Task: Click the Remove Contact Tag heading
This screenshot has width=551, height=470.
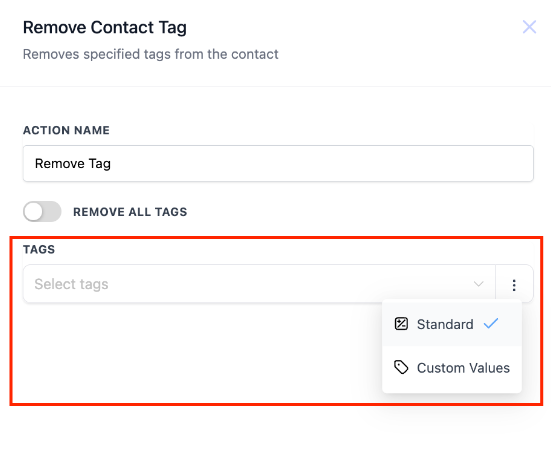Action: coord(105,28)
